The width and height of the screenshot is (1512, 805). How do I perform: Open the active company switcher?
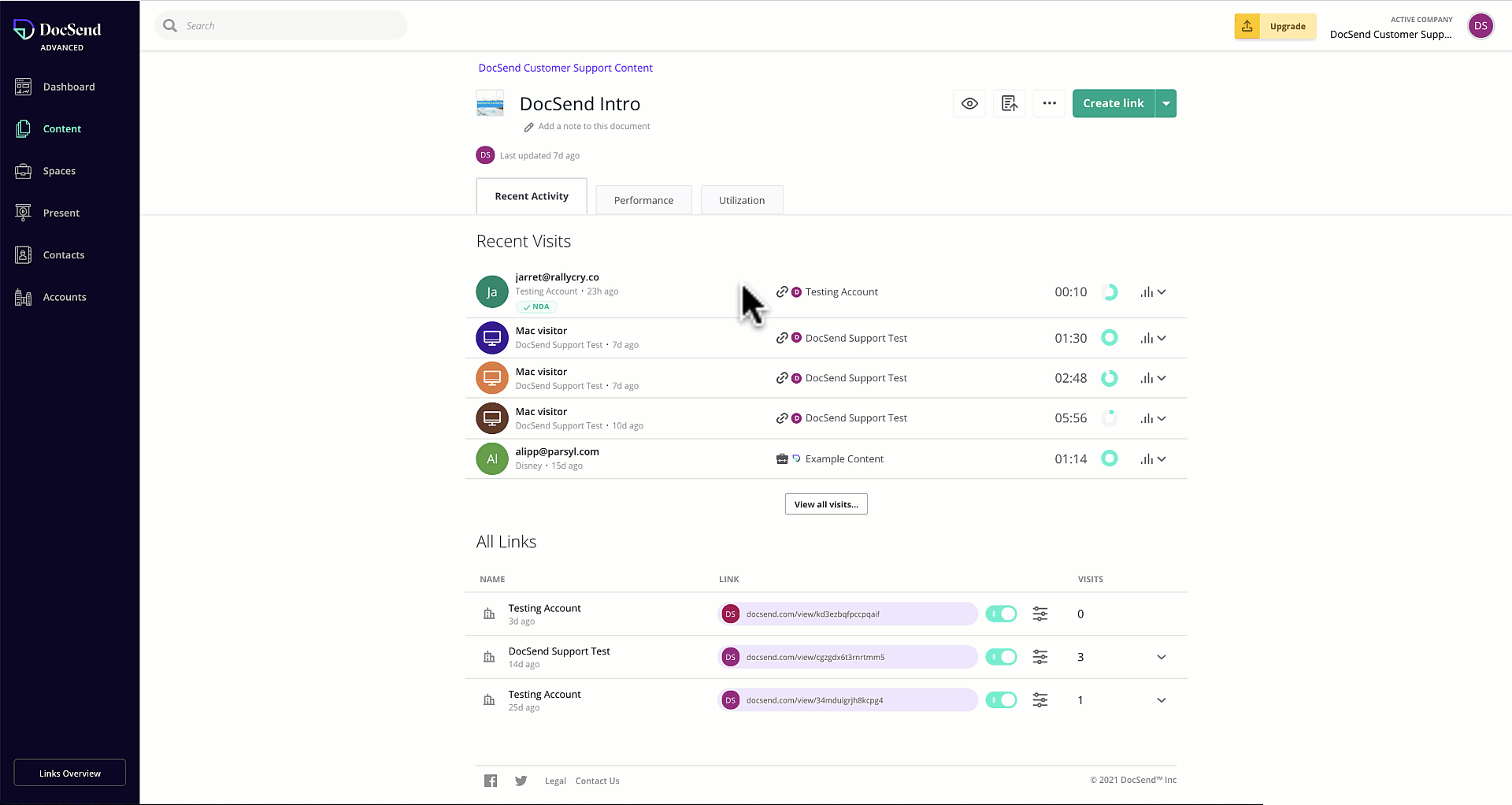(x=1391, y=28)
